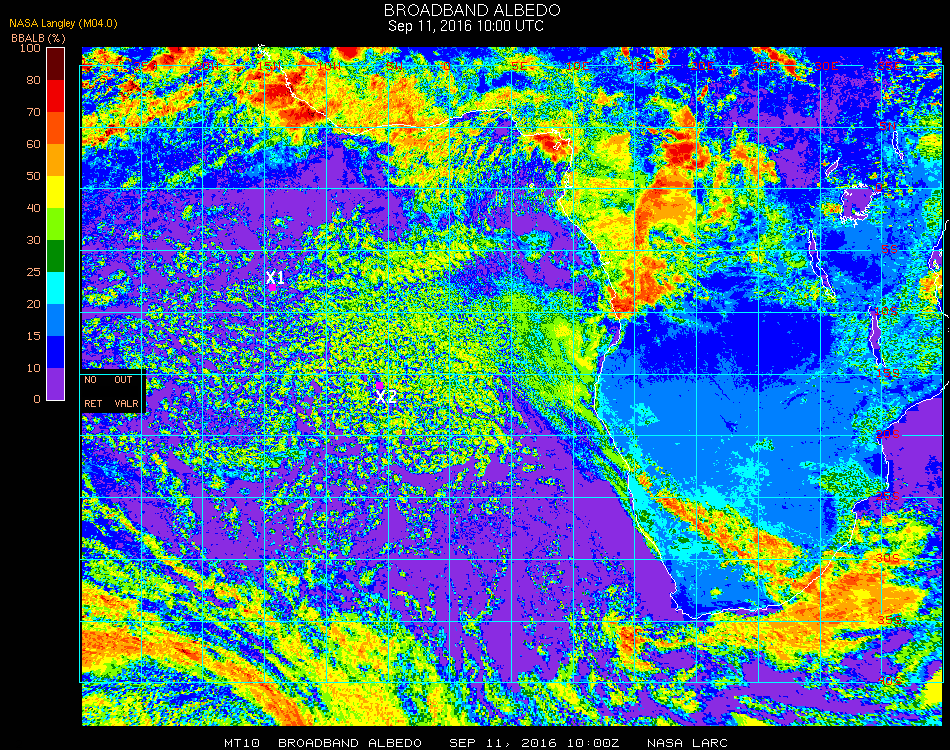
Task: Click the '15' colorbar tick value
Action: click(33, 336)
